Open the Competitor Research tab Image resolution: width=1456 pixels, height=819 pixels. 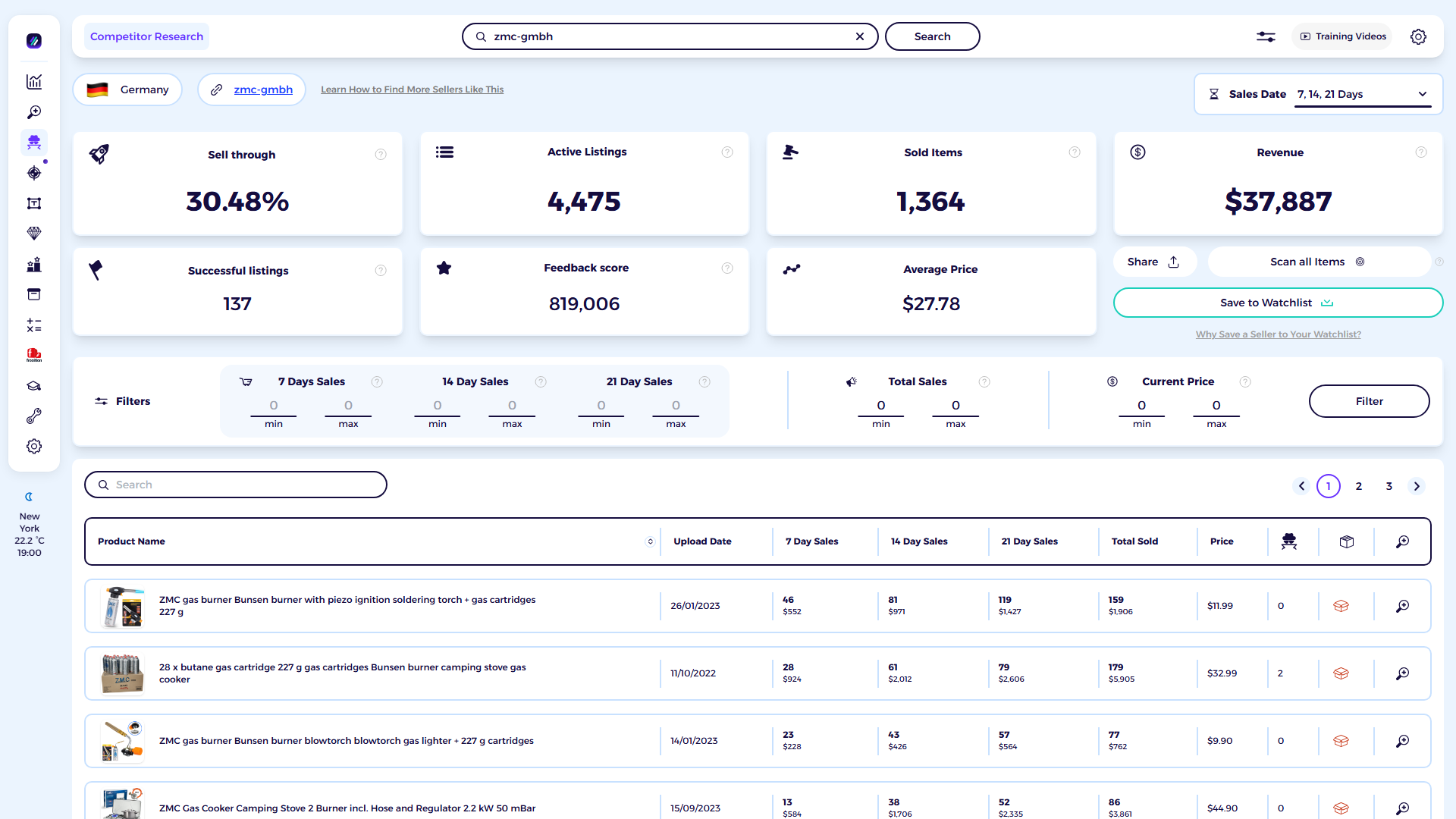146,36
